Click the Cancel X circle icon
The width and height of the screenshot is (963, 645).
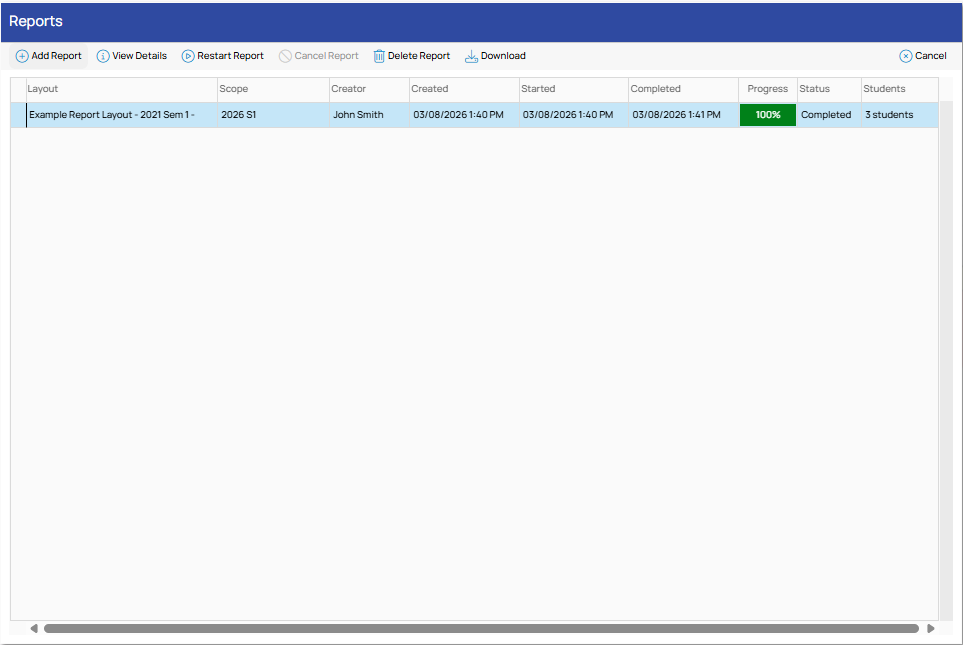click(x=906, y=56)
